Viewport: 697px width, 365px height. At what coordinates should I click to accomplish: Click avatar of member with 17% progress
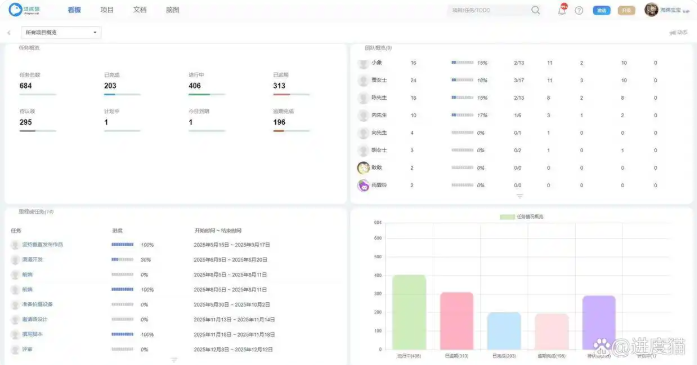[363, 115]
